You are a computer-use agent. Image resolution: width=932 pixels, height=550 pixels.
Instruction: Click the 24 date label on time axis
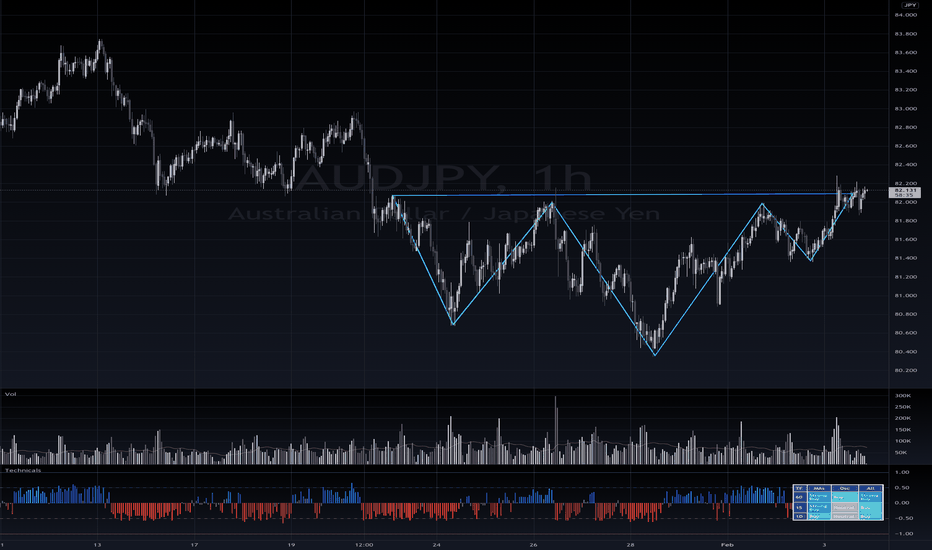tap(436, 545)
